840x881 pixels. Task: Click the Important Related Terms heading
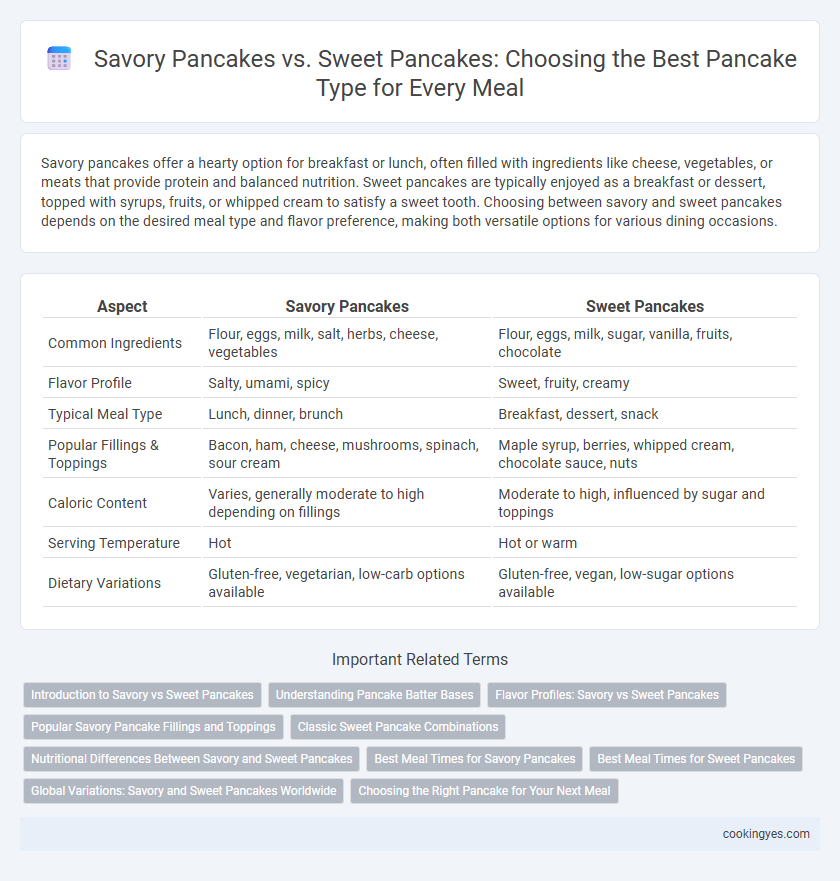click(x=420, y=659)
